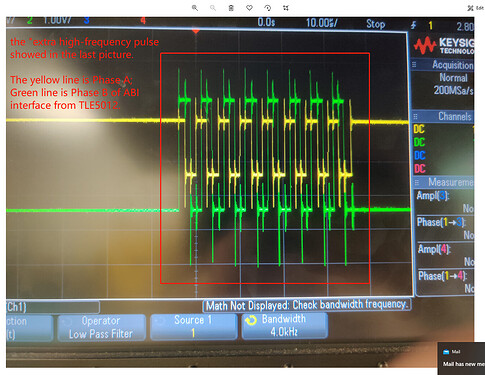This screenshot has height=375, width=485.
Task: Open the Edit option at top right
Action: tap(476, 8)
